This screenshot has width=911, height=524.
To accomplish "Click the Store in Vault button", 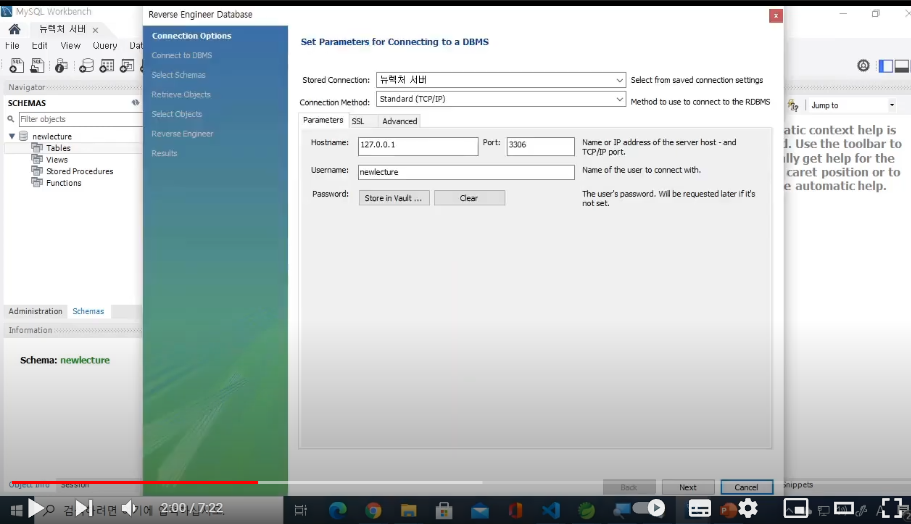I will (394, 198).
